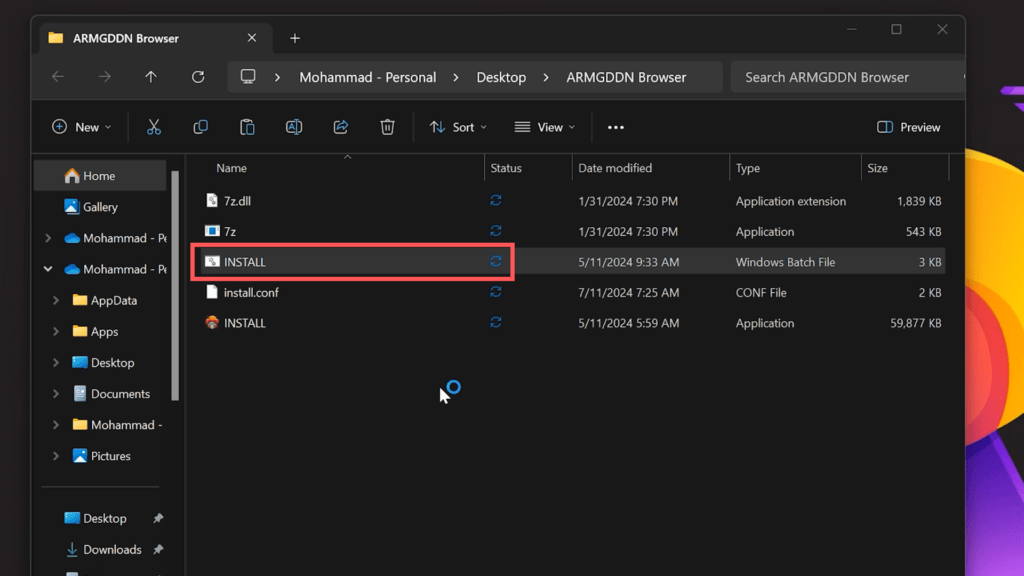This screenshot has width=1024, height=576.
Task: Expand the AppData folder in sidebar
Action: pyautogui.click(x=56, y=300)
